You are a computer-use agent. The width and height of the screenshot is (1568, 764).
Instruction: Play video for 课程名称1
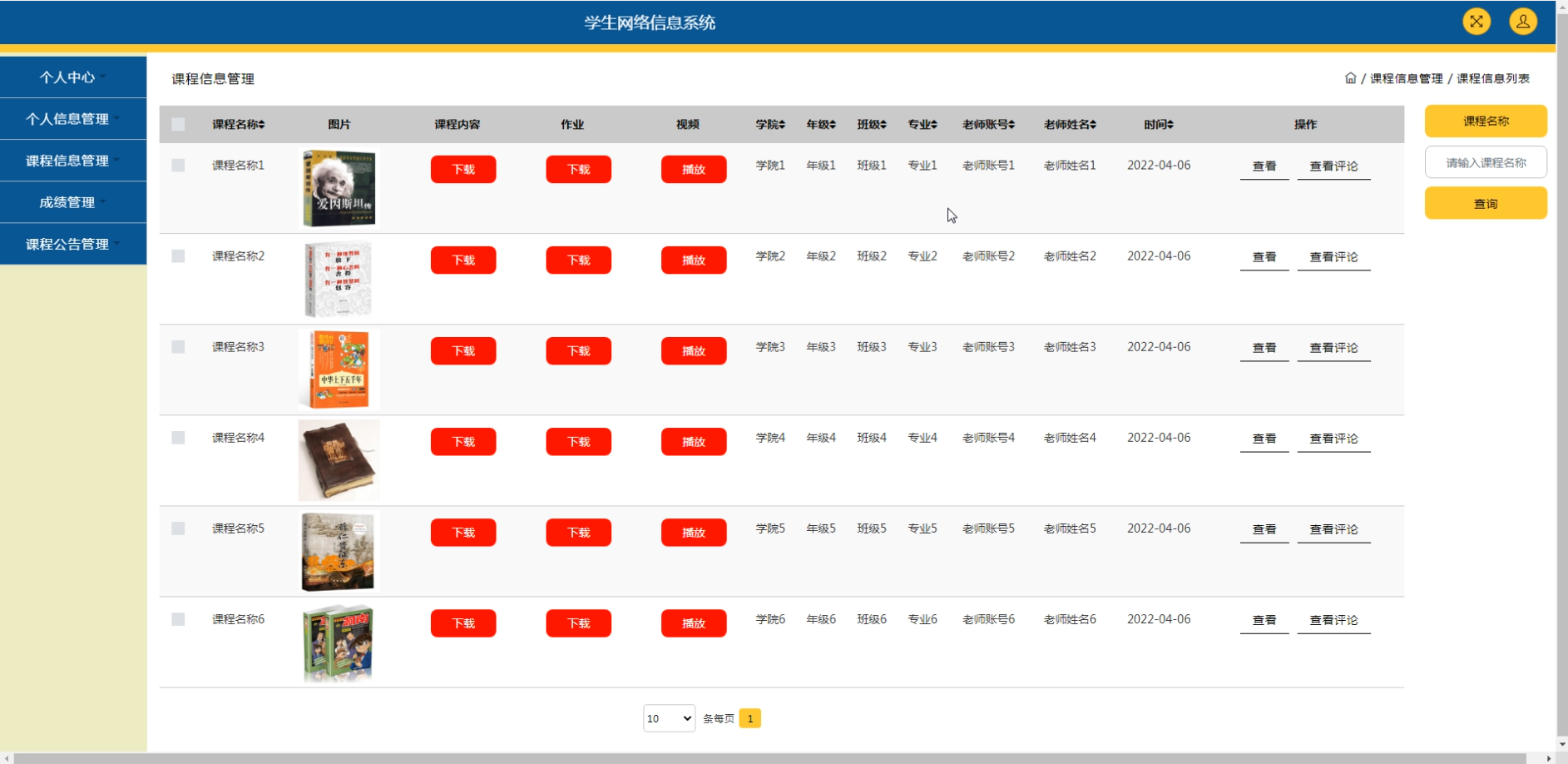[694, 169]
